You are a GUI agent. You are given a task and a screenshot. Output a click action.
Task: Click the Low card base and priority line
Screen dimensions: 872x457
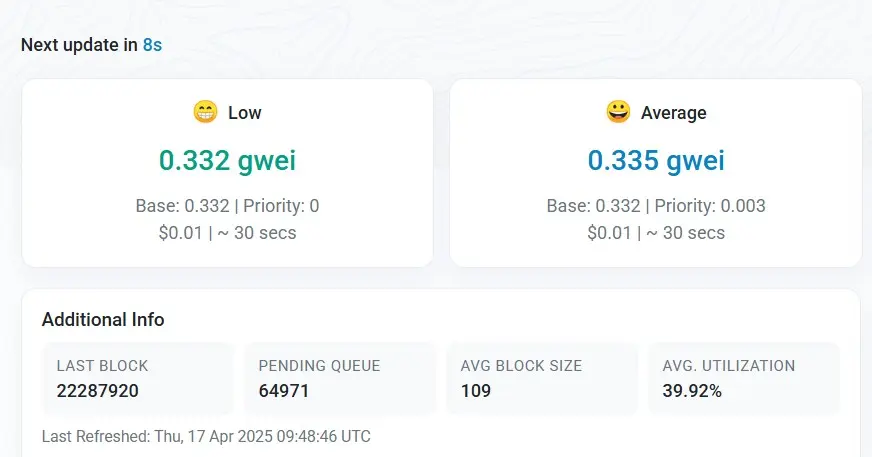click(227, 206)
